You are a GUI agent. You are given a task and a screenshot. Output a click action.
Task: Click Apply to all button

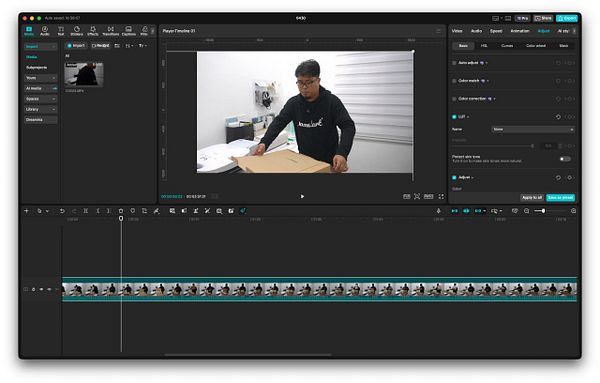(532, 197)
